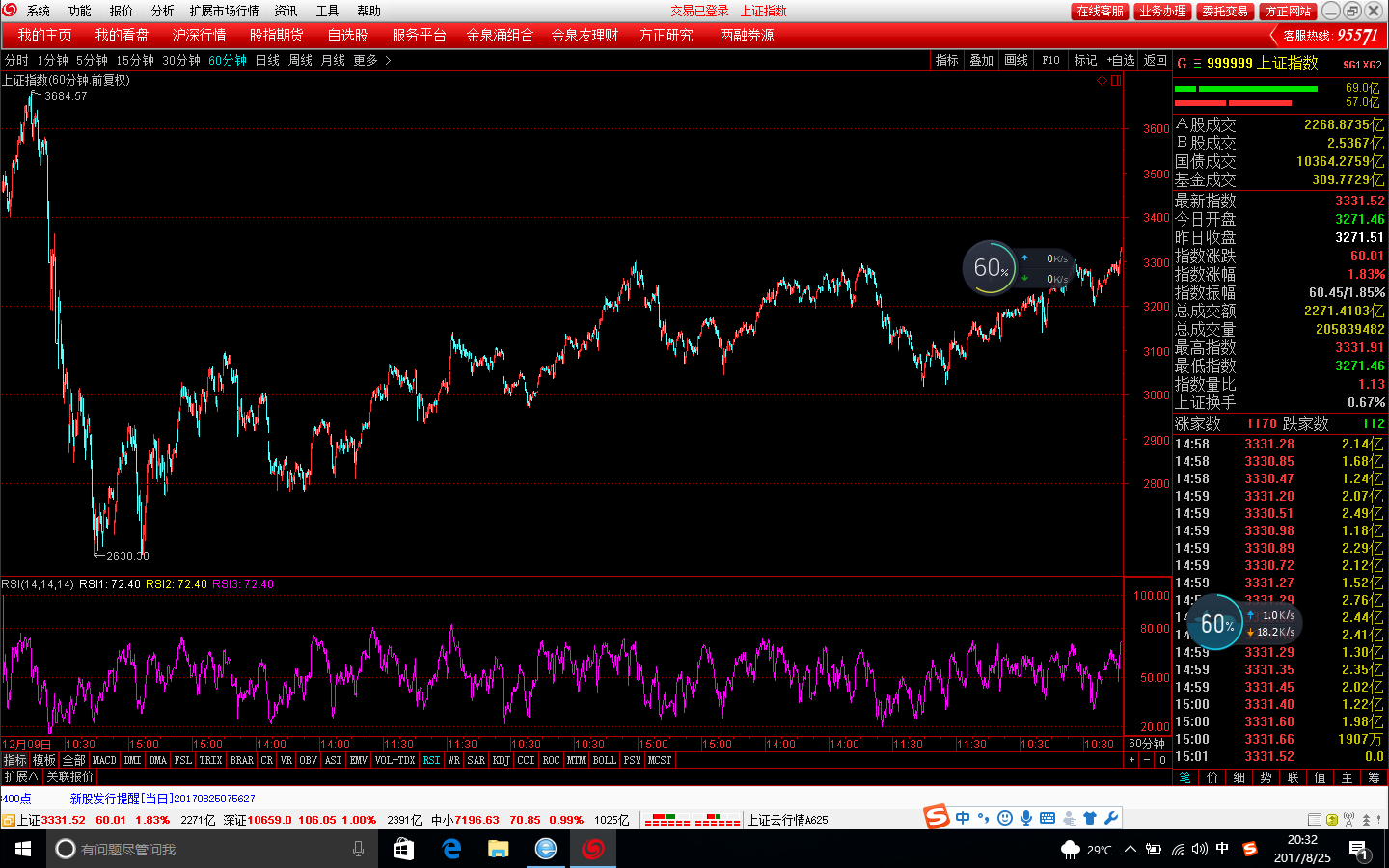Switch chart period to 30分钟

(181, 60)
